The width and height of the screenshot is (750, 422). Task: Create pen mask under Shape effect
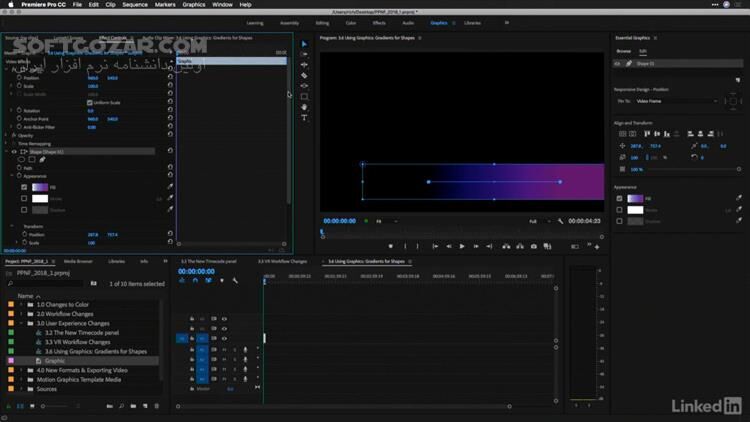click(43, 159)
